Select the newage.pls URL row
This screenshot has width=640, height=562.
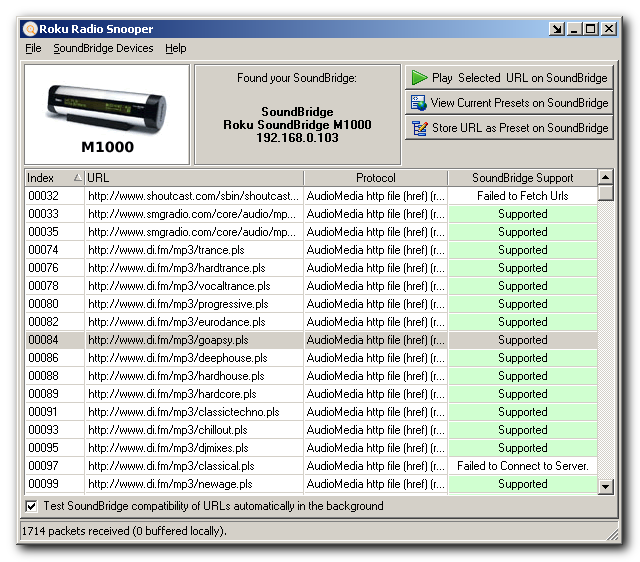pos(311,484)
